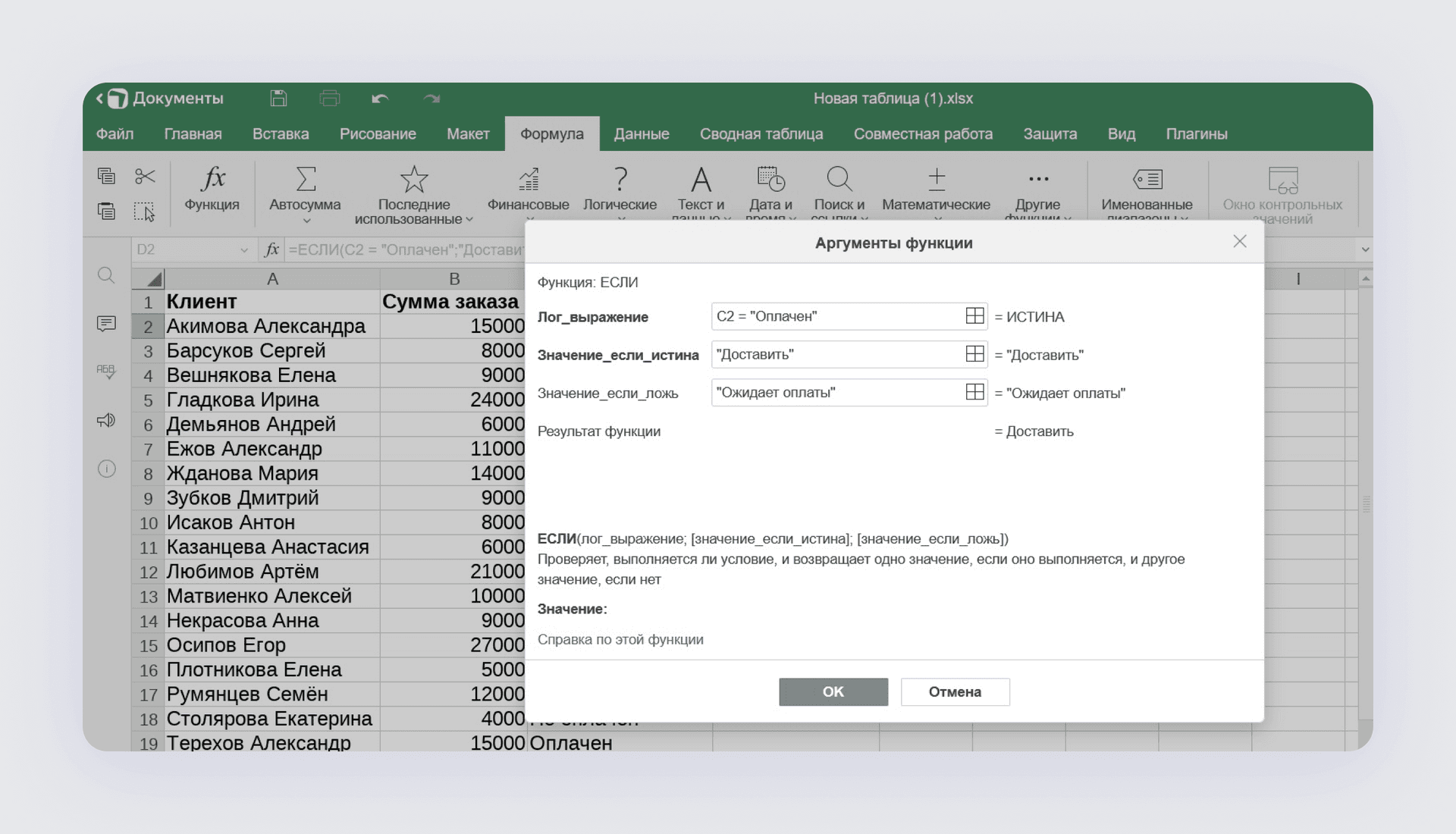Image resolution: width=1456 pixels, height=834 pixels.
Task: Switch to the Сводная таблица tab
Action: click(761, 133)
